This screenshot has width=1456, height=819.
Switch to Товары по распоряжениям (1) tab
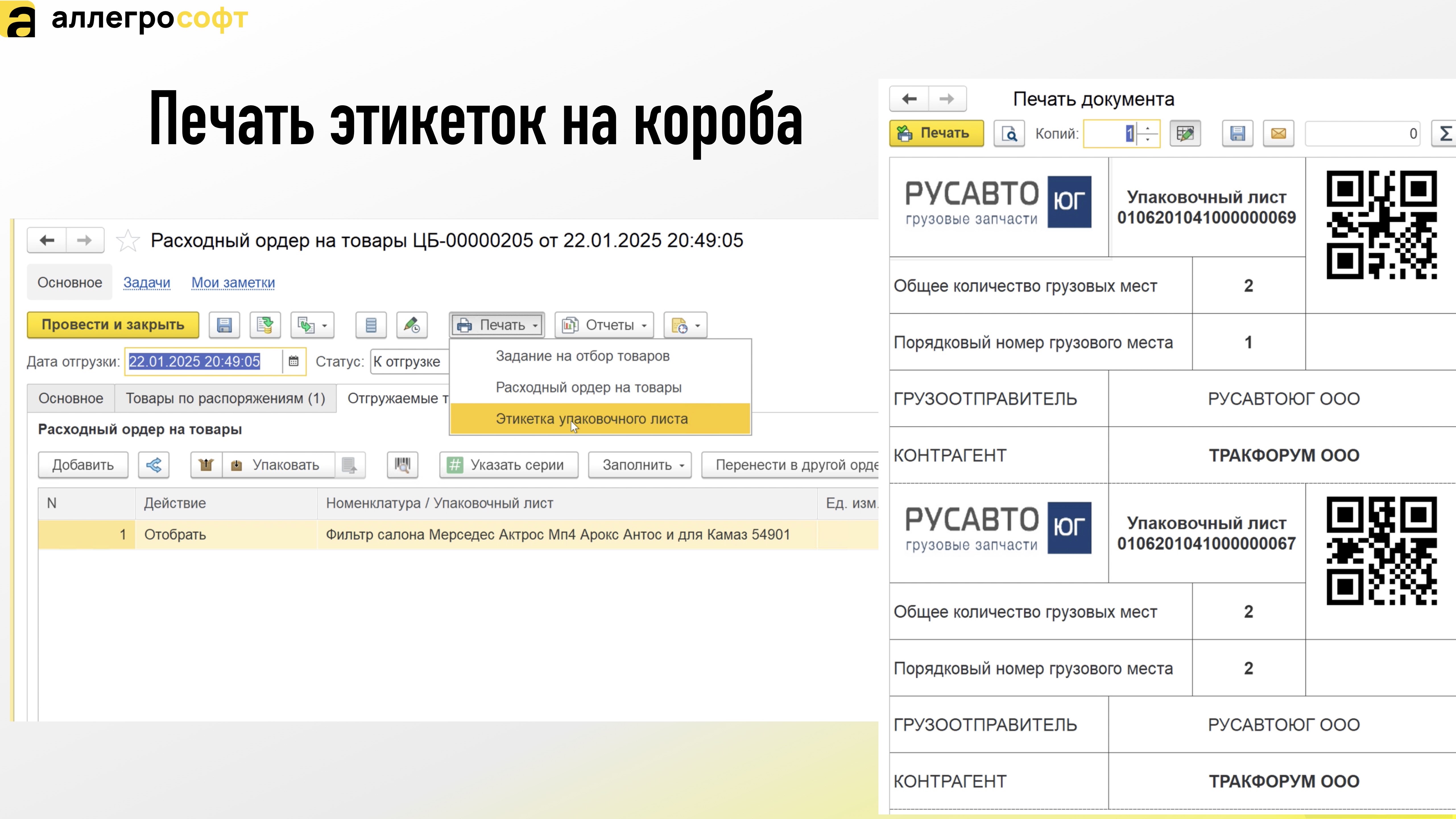pyautogui.click(x=226, y=398)
